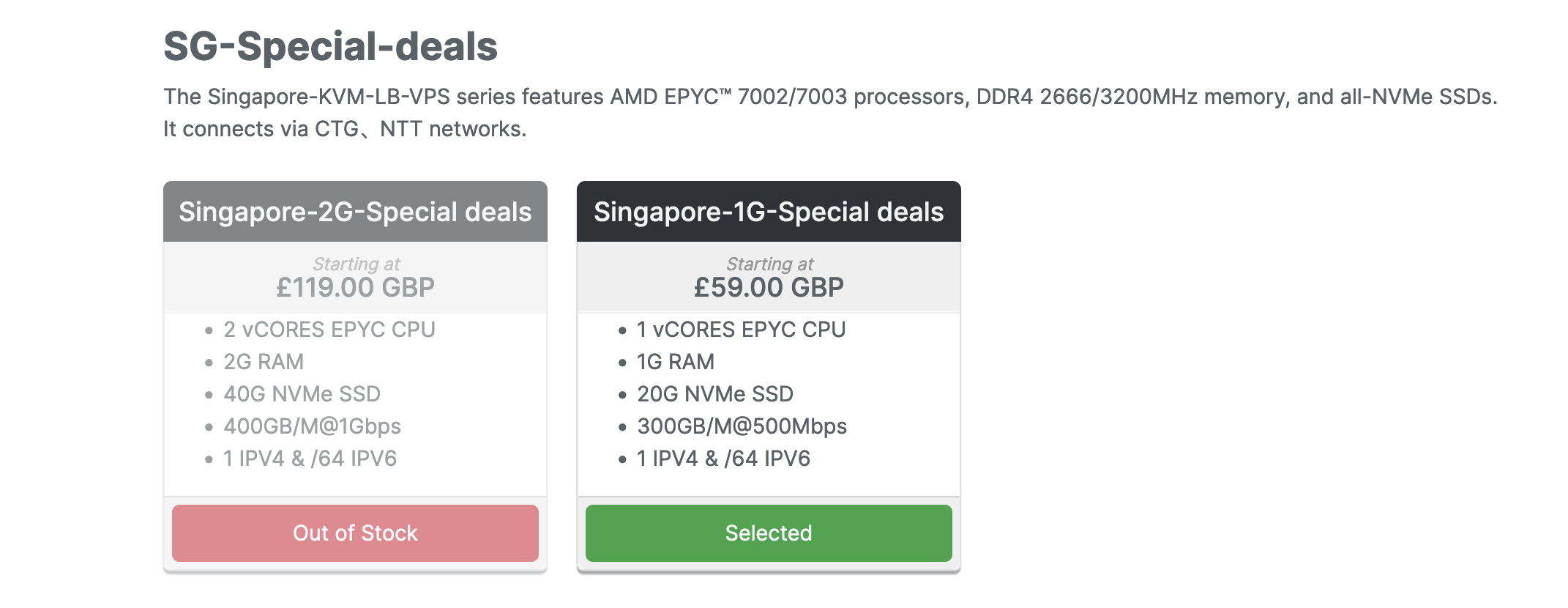Click the IPV4 & IPV6 line in the 1G plan
The width and height of the screenshot is (1568, 608).
[723, 459]
